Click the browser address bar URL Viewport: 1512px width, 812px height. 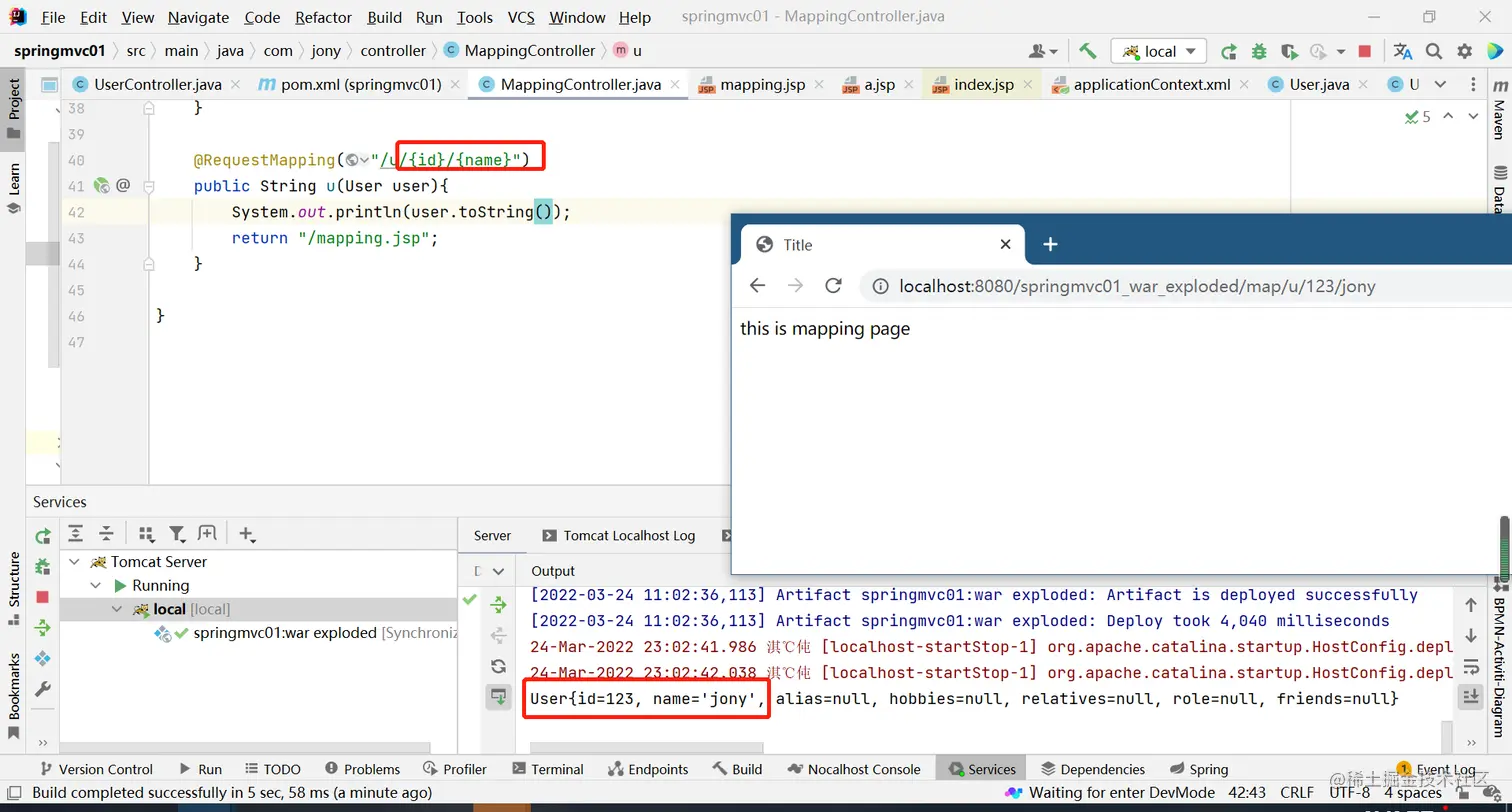[1137, 286]
